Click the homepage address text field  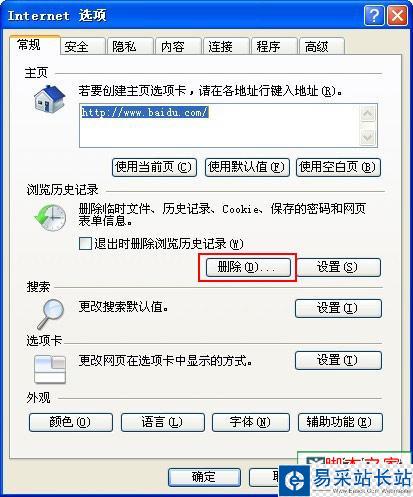pos(219,125)
